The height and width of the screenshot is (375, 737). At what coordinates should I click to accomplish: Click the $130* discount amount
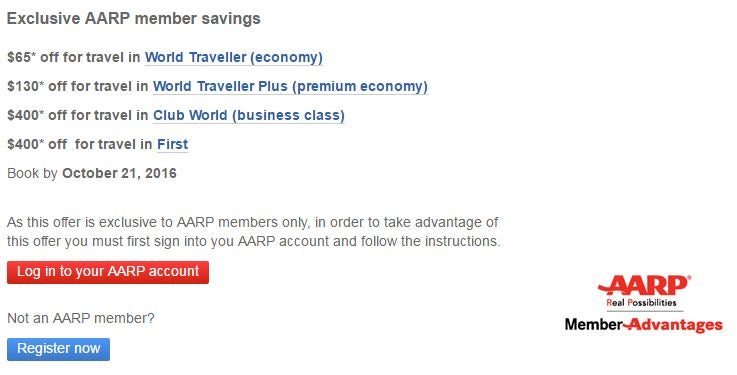[x=25, y=86]
